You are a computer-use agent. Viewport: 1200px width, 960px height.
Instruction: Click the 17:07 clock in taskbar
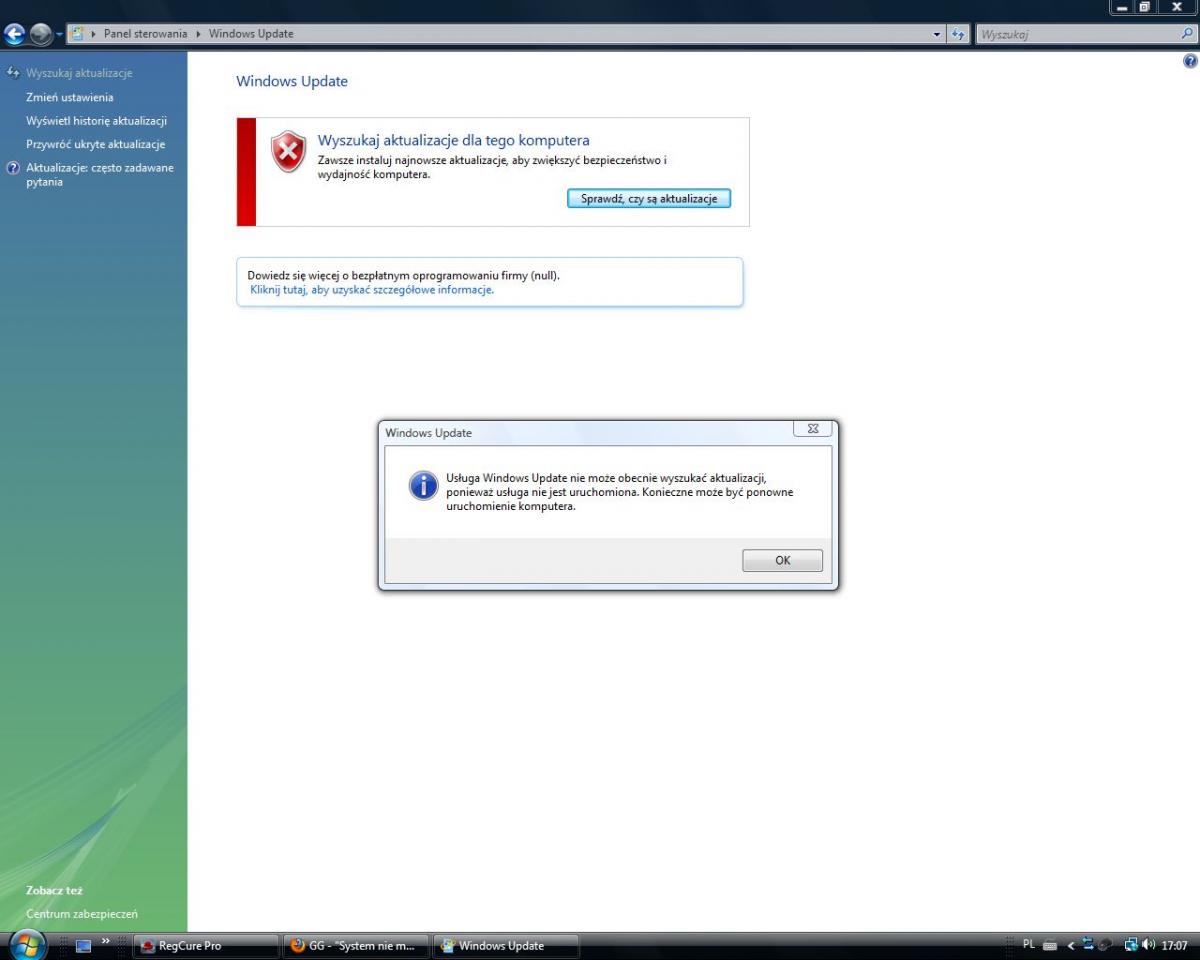(1174, 945)
